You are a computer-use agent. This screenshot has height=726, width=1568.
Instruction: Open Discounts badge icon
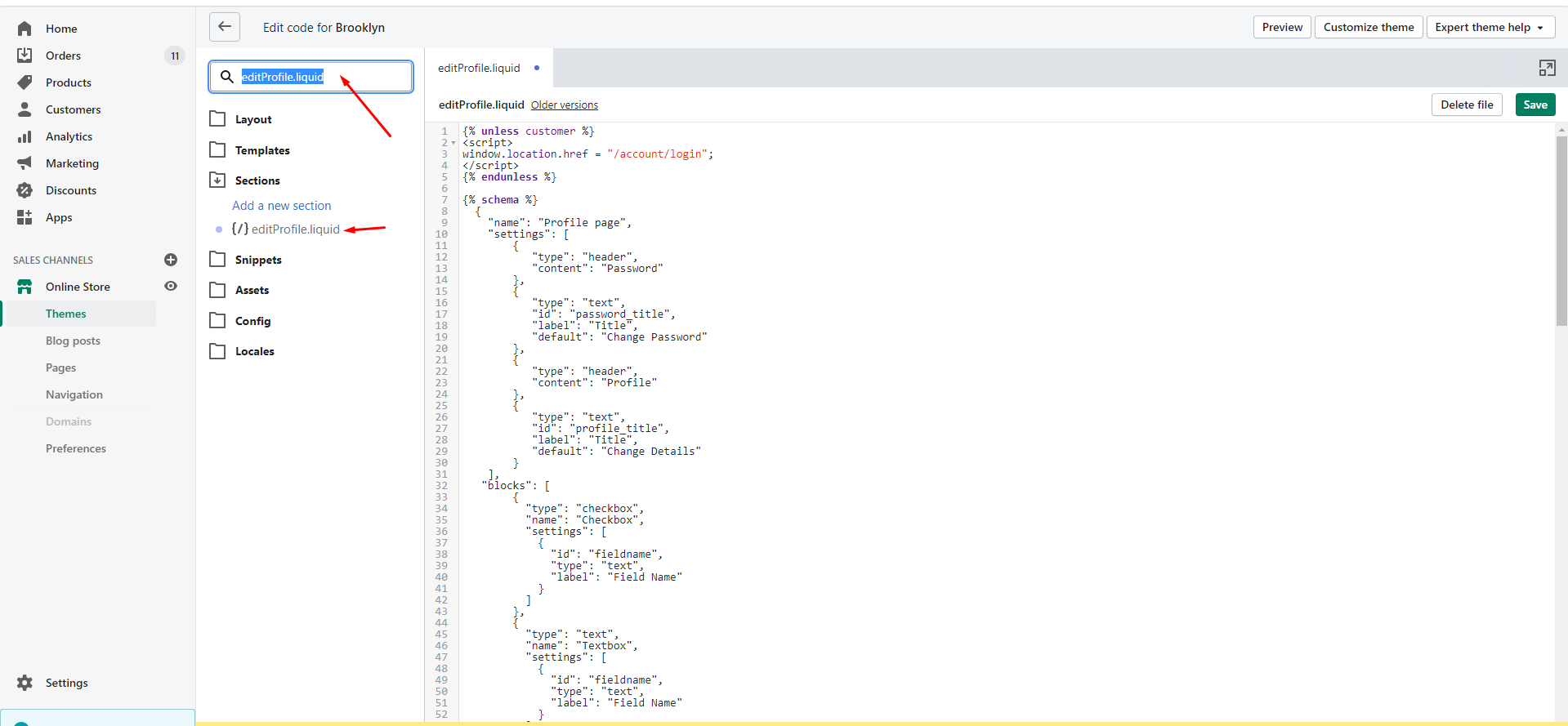[25, 190]
